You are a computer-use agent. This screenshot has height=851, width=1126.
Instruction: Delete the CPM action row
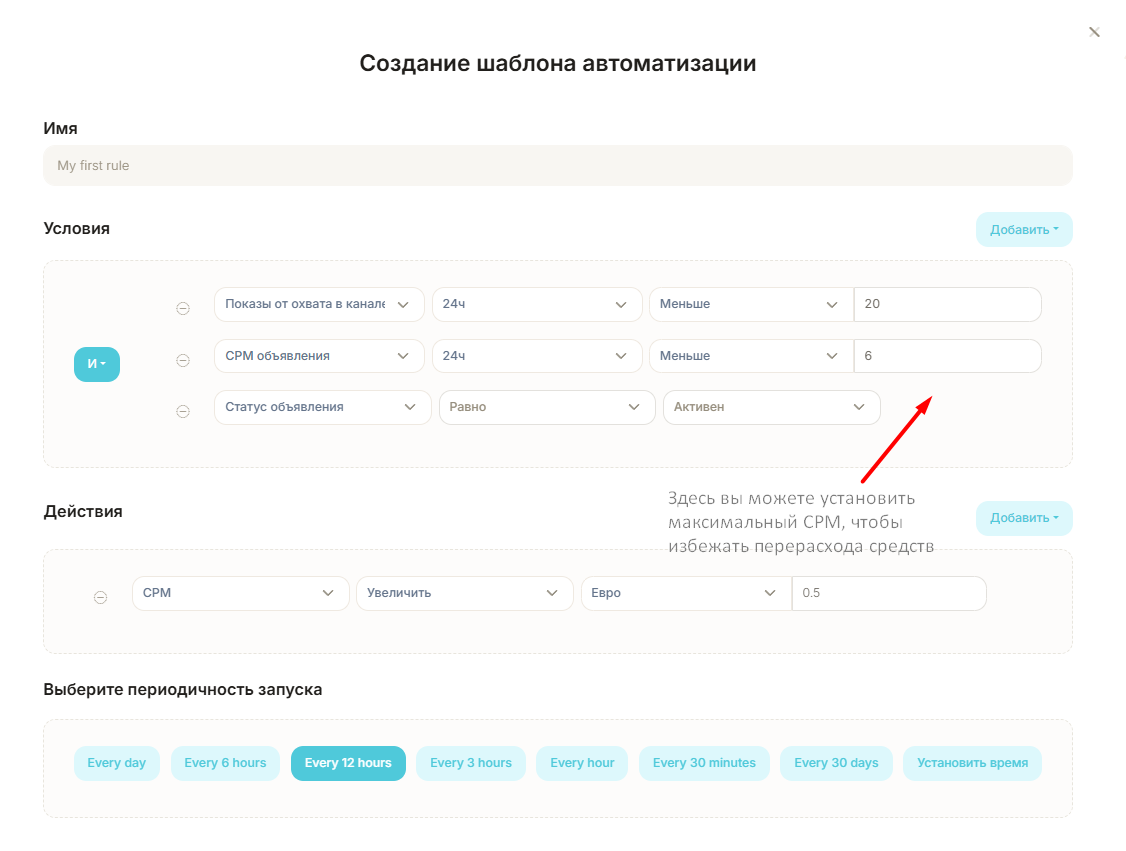click(x=100, y=597)
